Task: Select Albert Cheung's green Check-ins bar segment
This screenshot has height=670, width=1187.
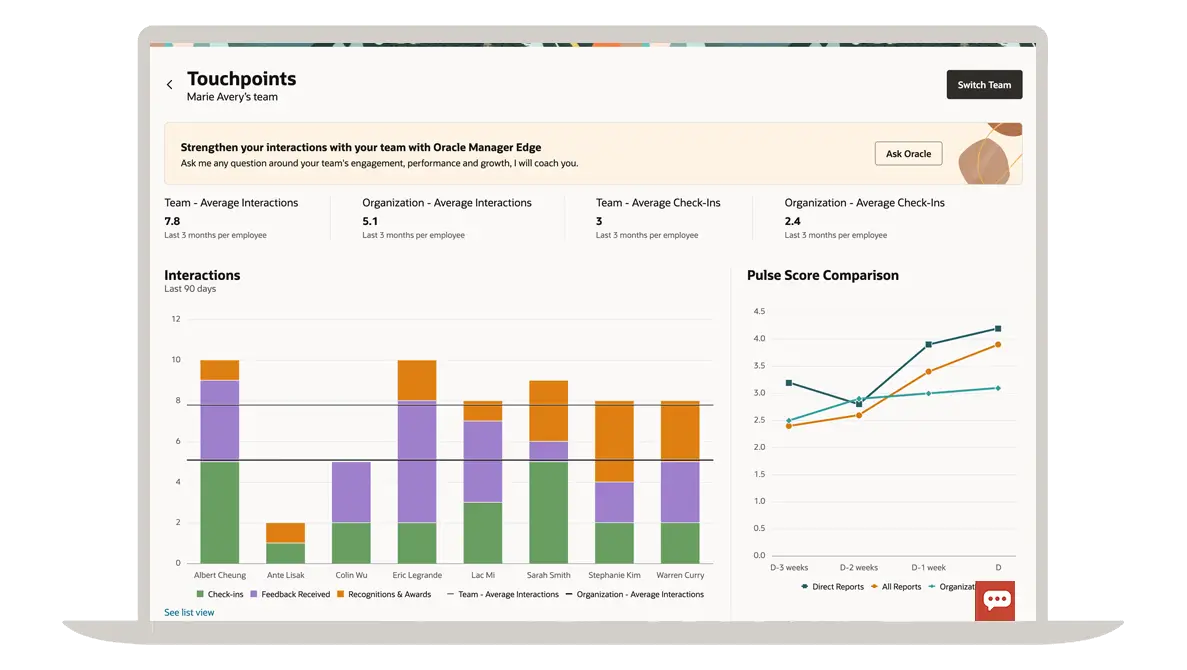Action: coord(219,512)
